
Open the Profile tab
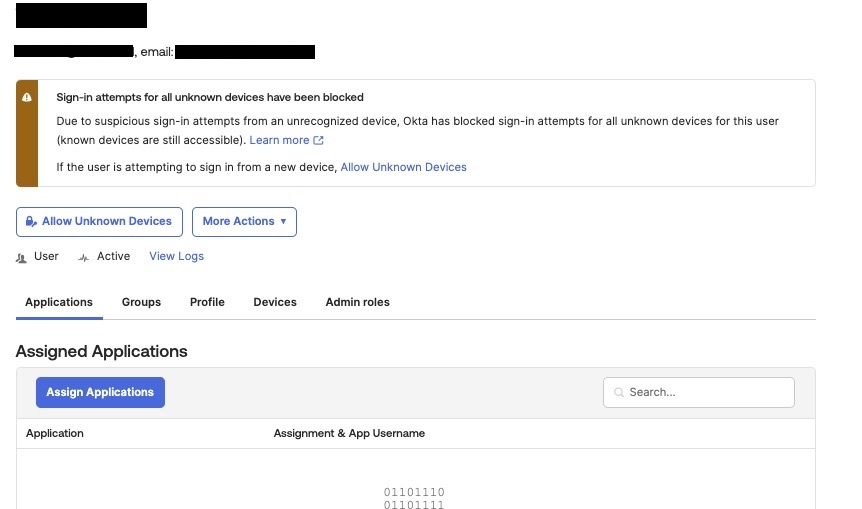pyautogui.click(x=207, y=302)
